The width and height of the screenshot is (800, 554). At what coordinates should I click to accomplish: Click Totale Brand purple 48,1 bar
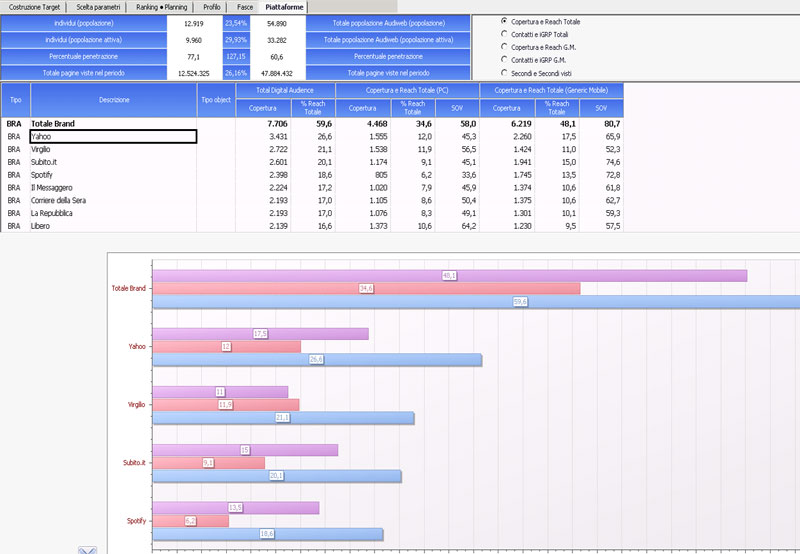click(x=448, y=275)
